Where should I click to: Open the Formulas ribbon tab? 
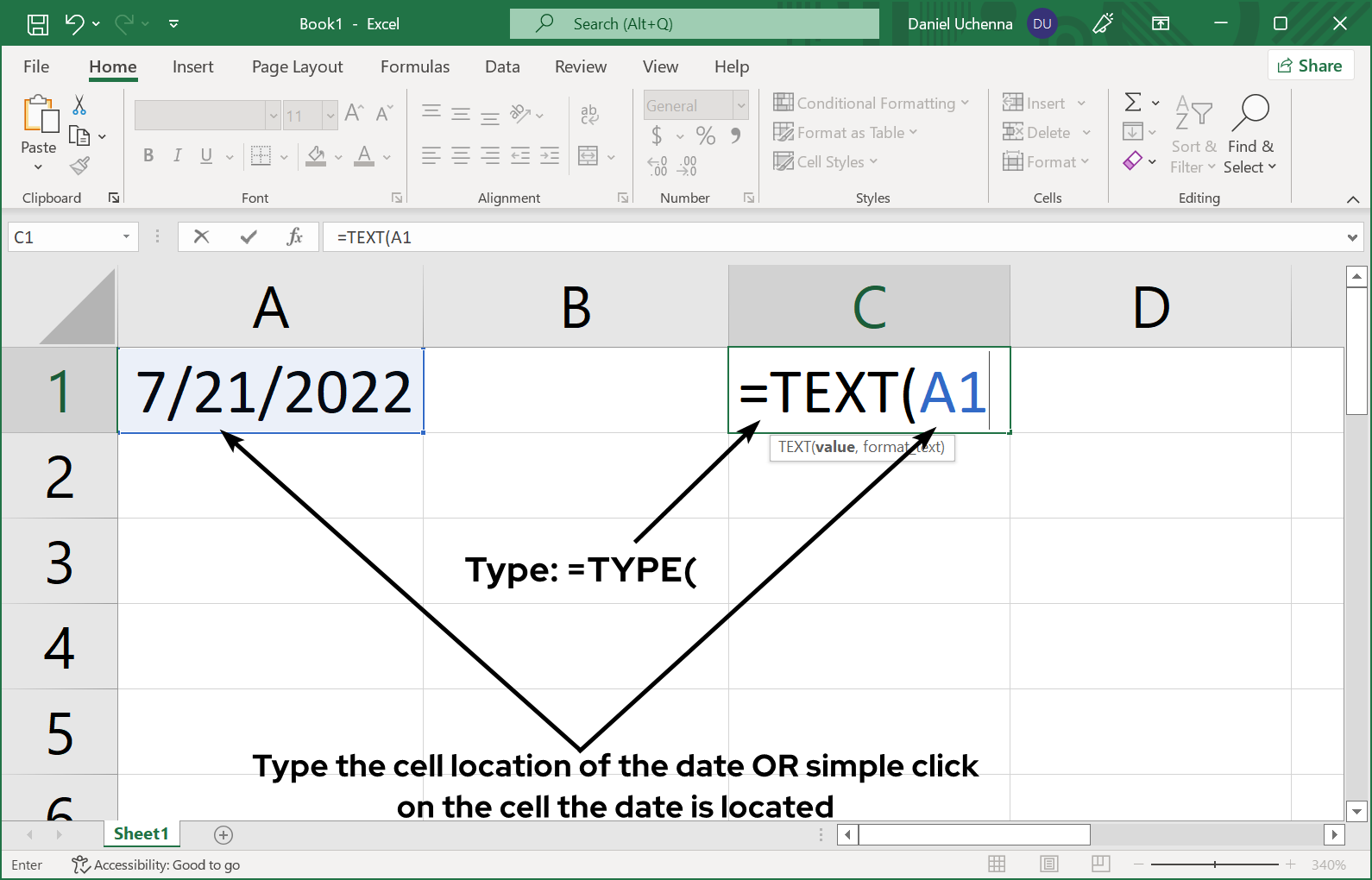[414, 66]
